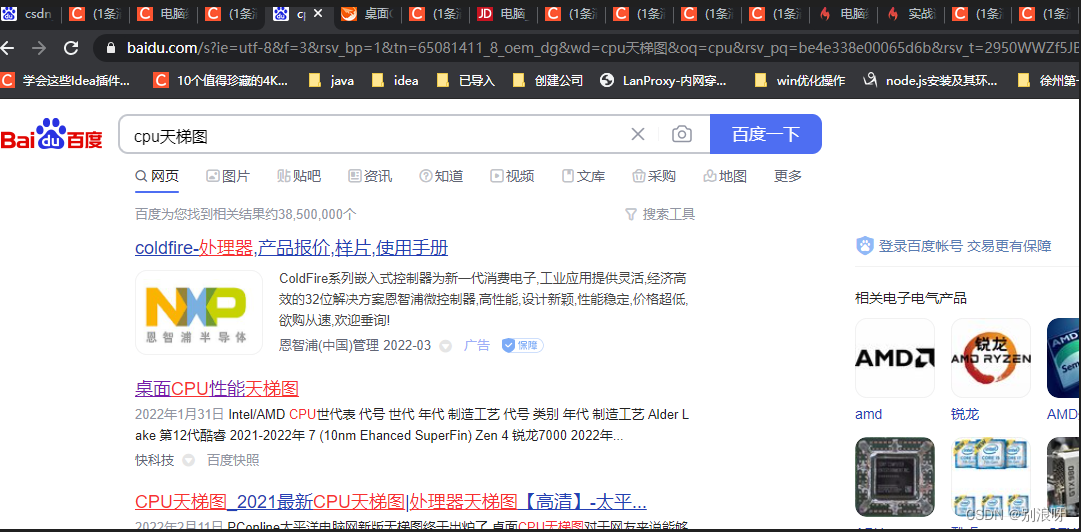Open the win优化操作 bookmark folder

tap(800, 81)
